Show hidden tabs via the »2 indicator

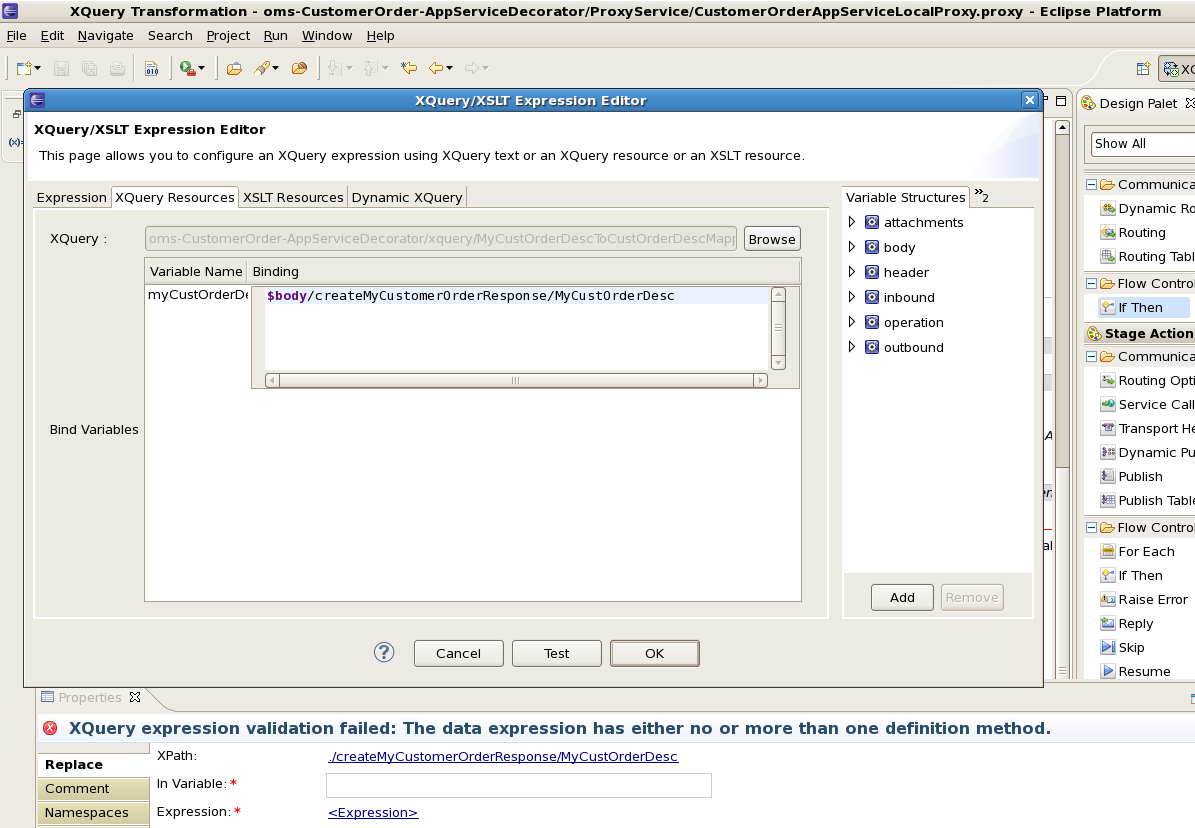tap(982, 196)
